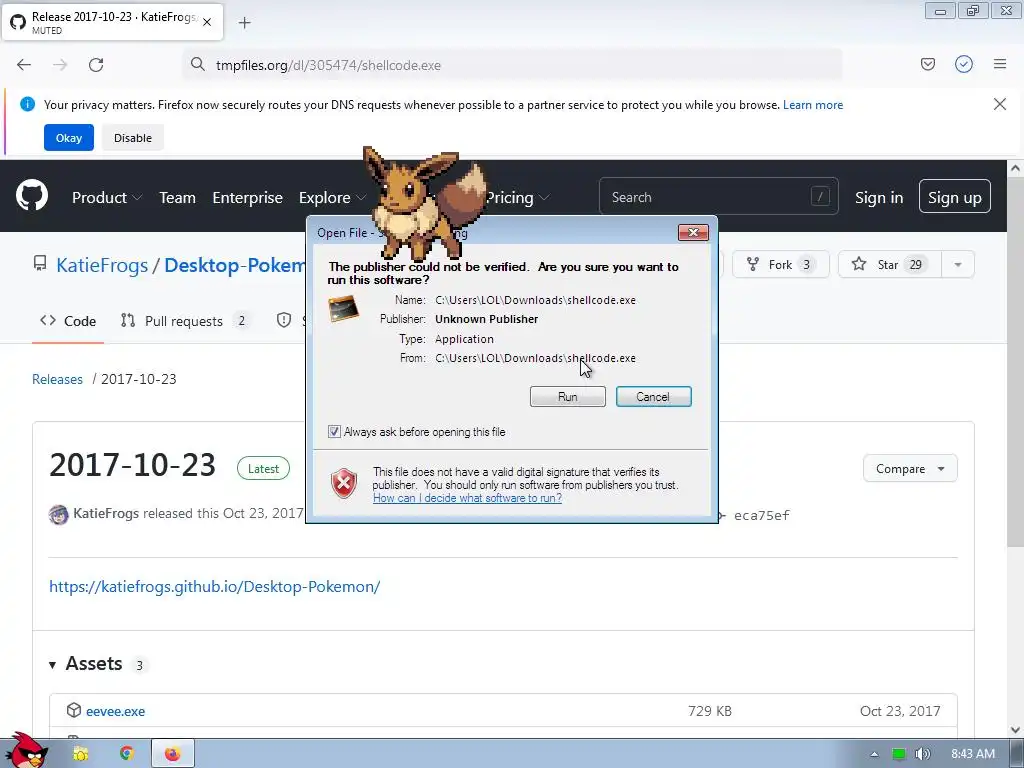Click the Firefox taskbar button
Screen dimensions: 1024x768
pyautogui.click(x=172, y=754)
